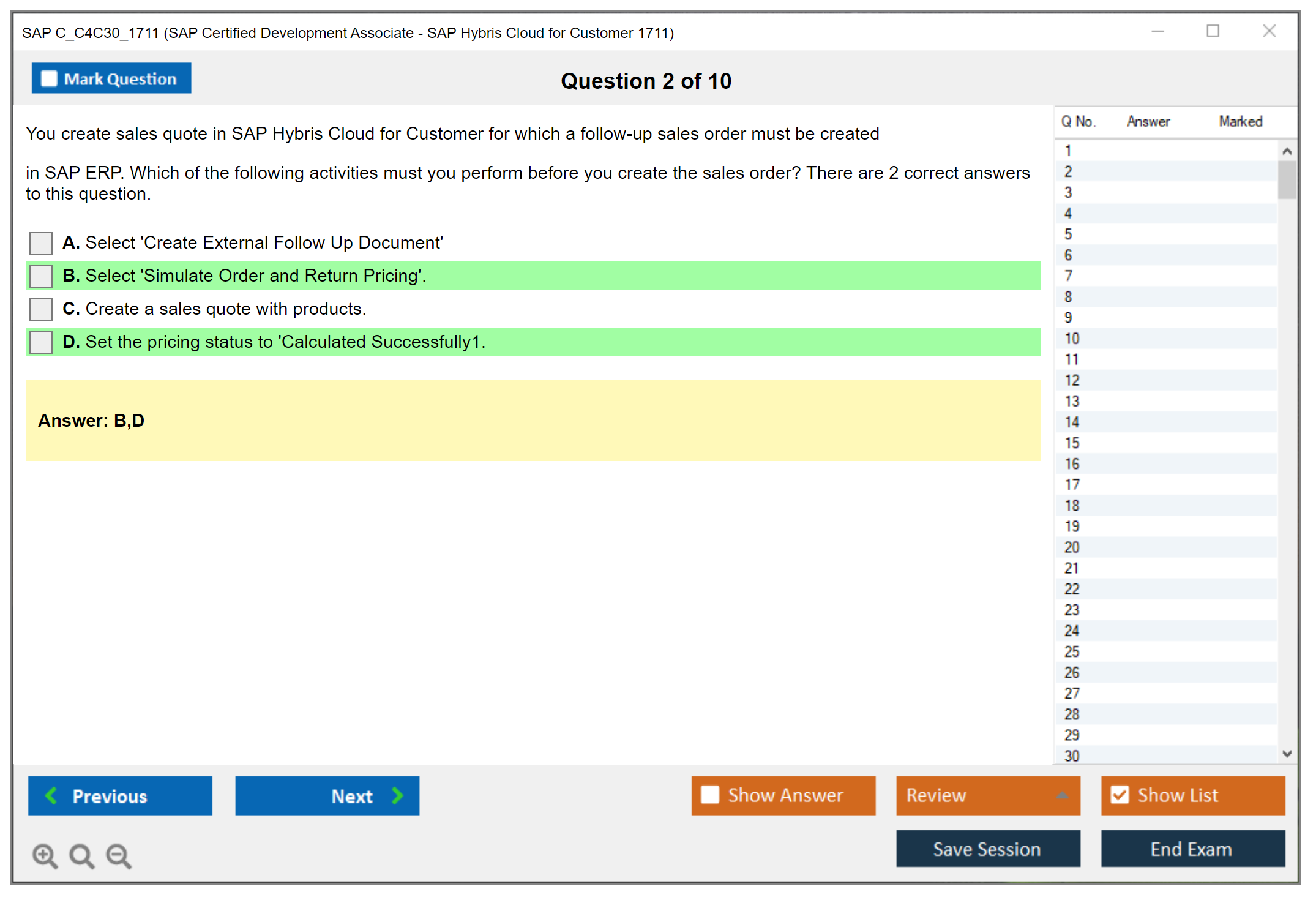Open the Review dropdown menu
This screenshot has height=900, width=1316.
pyautogui.click(x=987, y=795)
